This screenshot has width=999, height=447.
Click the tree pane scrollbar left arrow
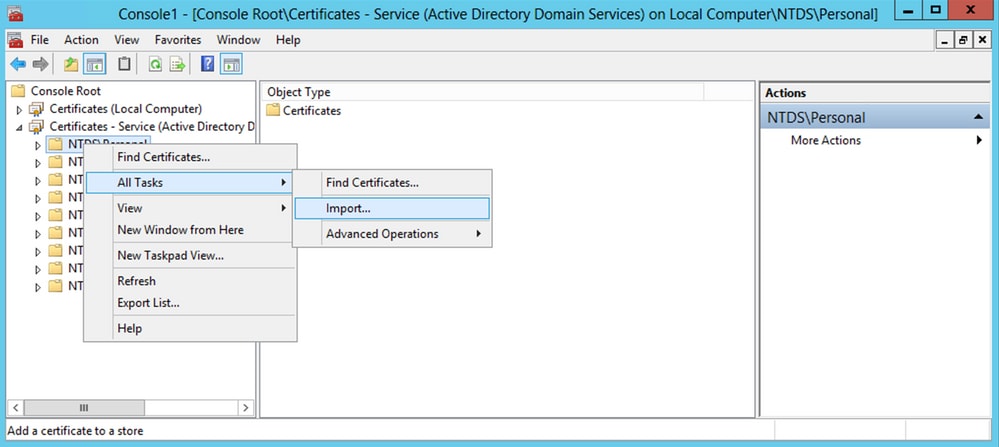click(x=16, y=408)
